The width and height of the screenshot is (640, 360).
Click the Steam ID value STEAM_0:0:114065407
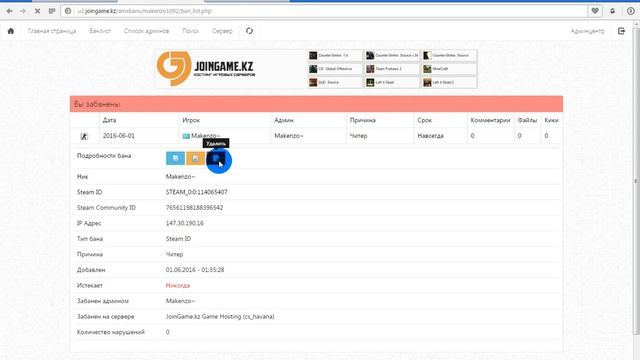[197, 192]
